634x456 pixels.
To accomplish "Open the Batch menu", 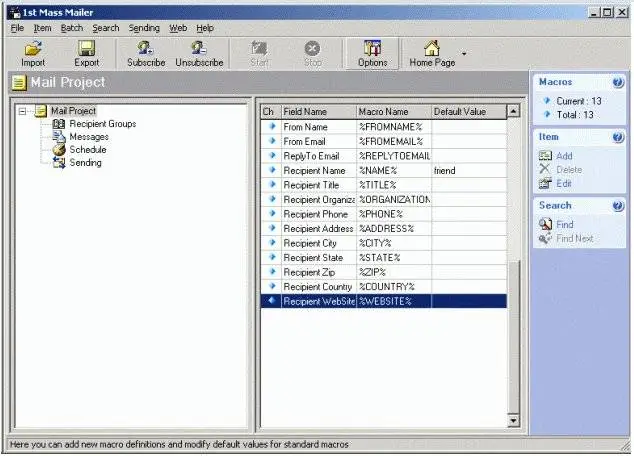I will point(72,28).
